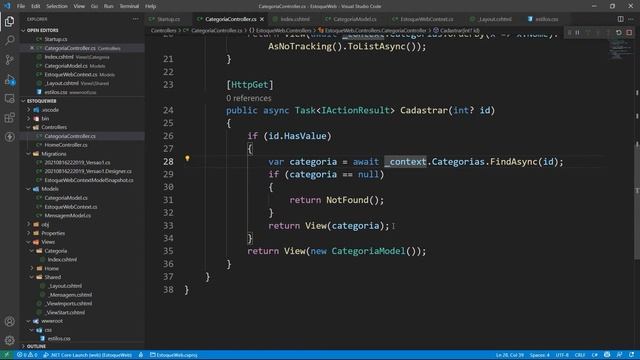Close CategoriaController.cs in Open Editors list
This screenshot has width=640, height=360.
32,48
